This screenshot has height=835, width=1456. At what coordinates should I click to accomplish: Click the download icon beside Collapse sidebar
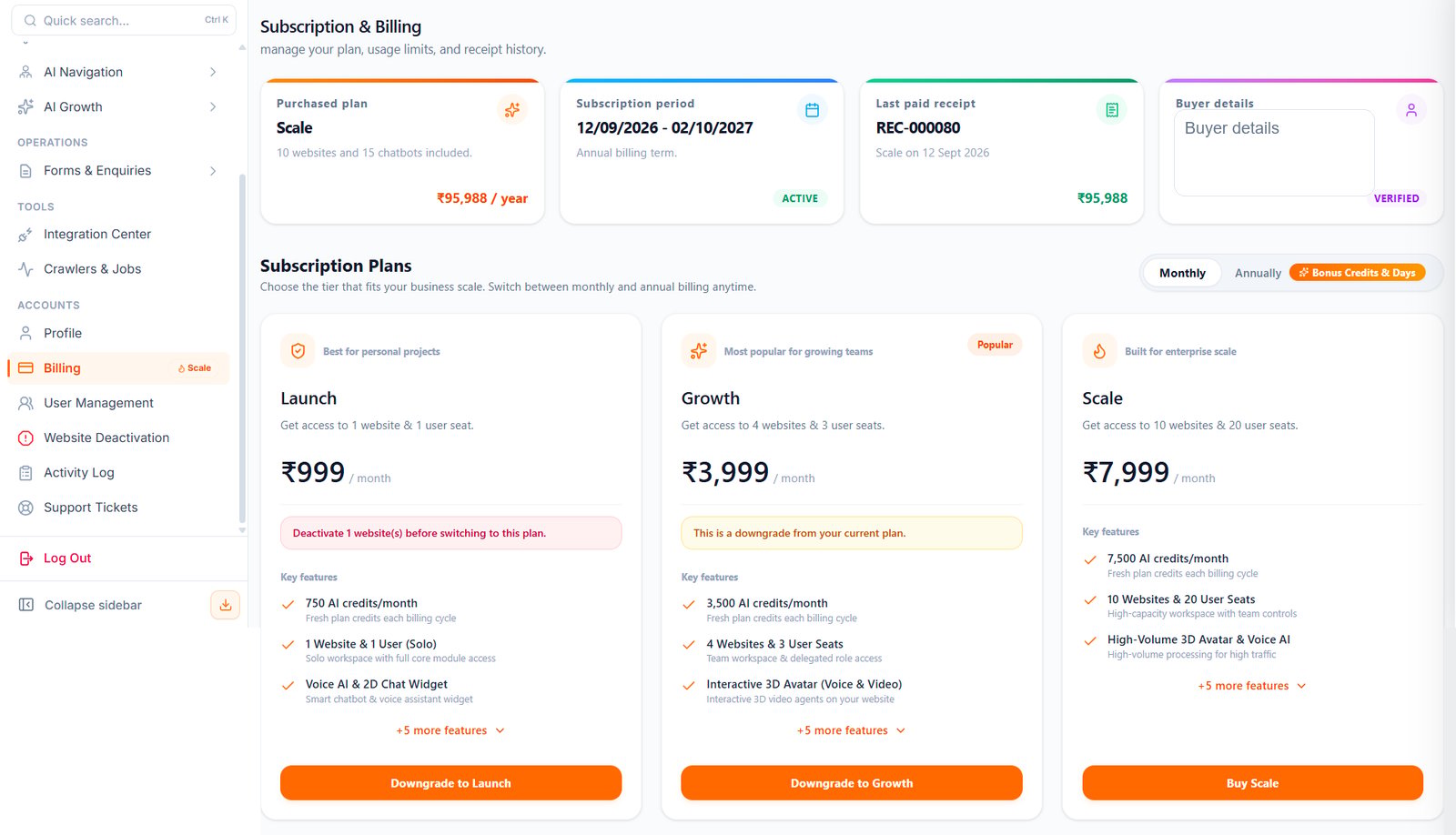(225, 605)
